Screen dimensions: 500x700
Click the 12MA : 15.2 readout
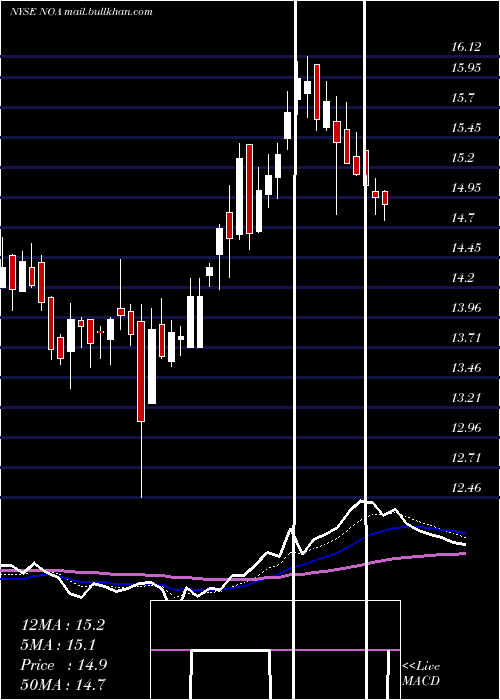click(x=63, y=625)
